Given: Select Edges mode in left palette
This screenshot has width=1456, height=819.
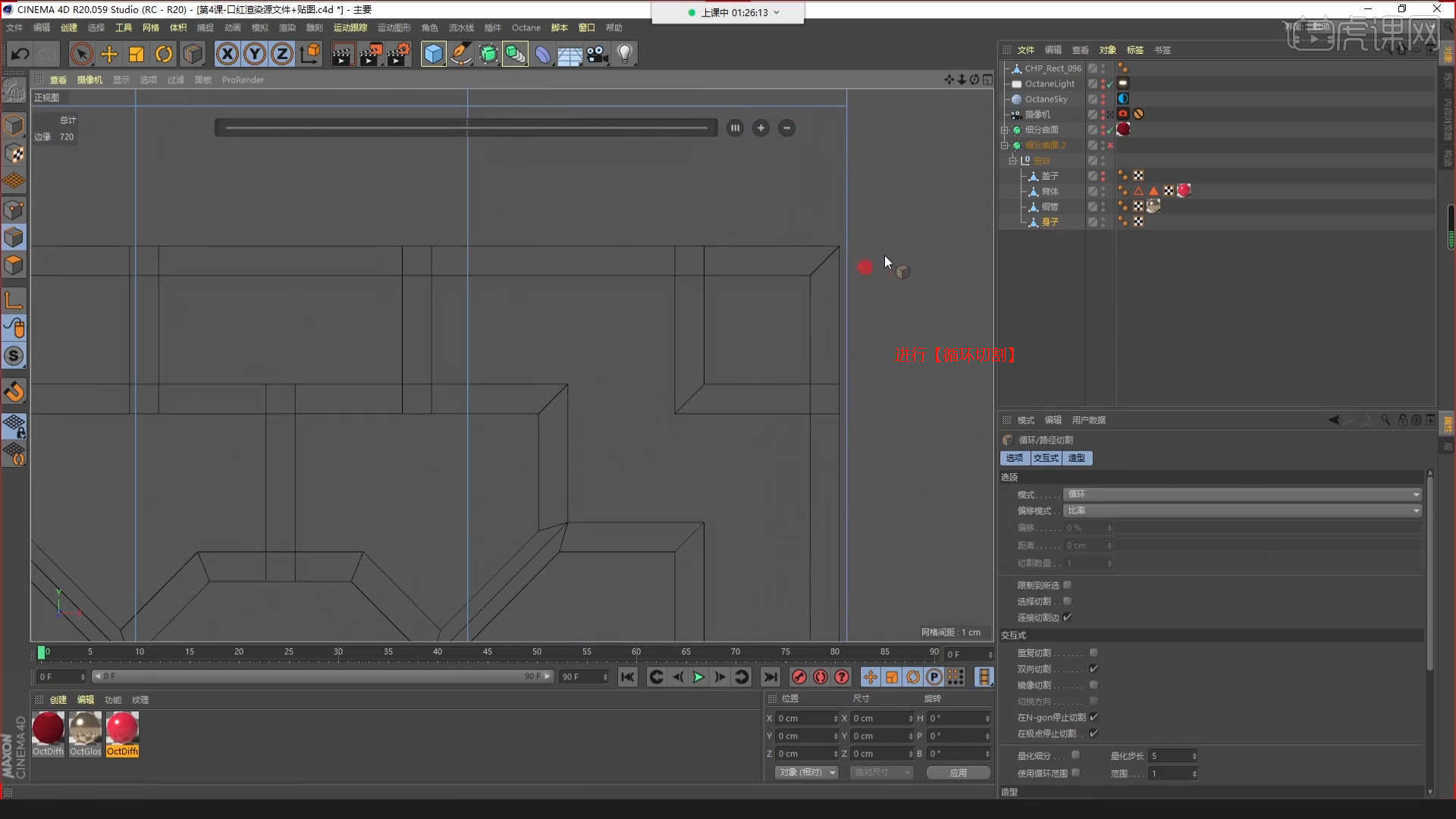Looking at the screenshot, I should tap(14, 237).
